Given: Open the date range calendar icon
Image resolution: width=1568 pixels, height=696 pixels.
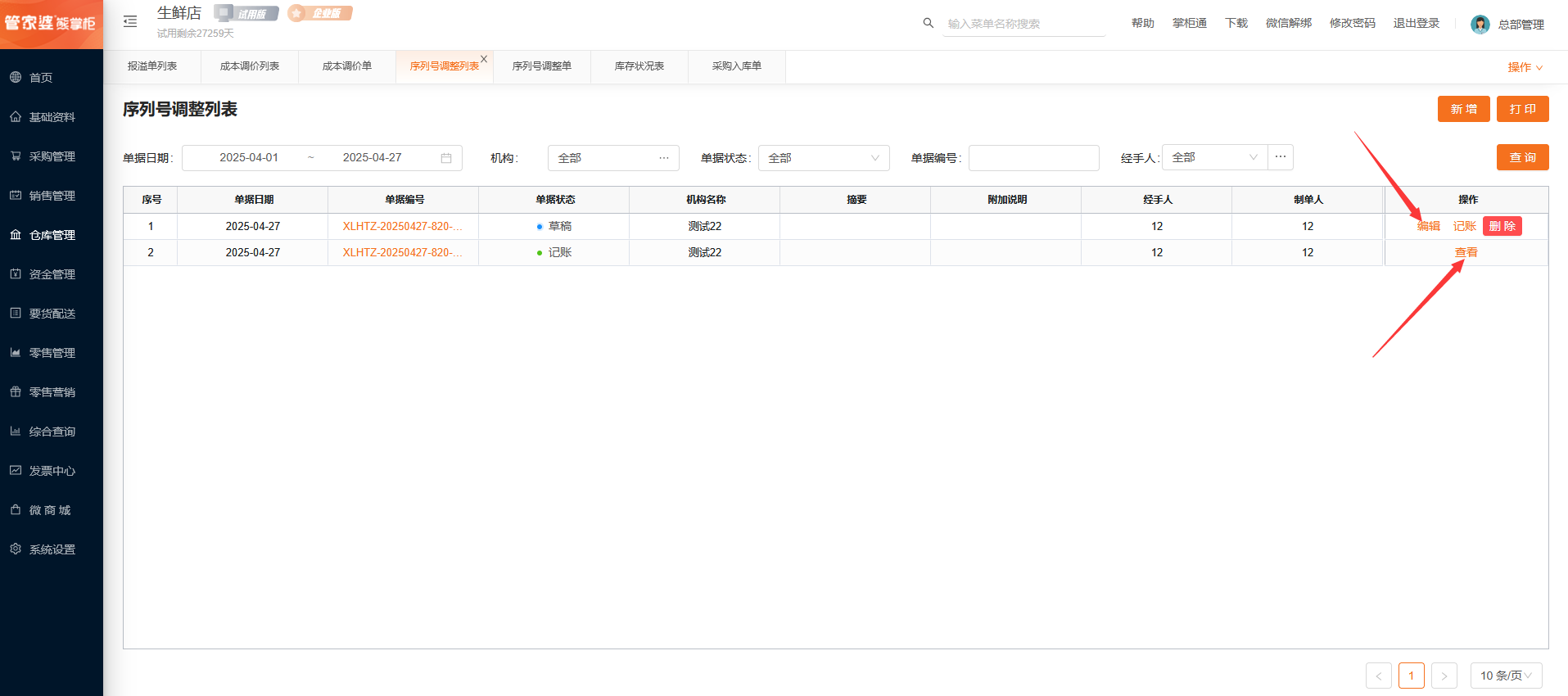Looking at the screenshot, I should coord(446,158).
